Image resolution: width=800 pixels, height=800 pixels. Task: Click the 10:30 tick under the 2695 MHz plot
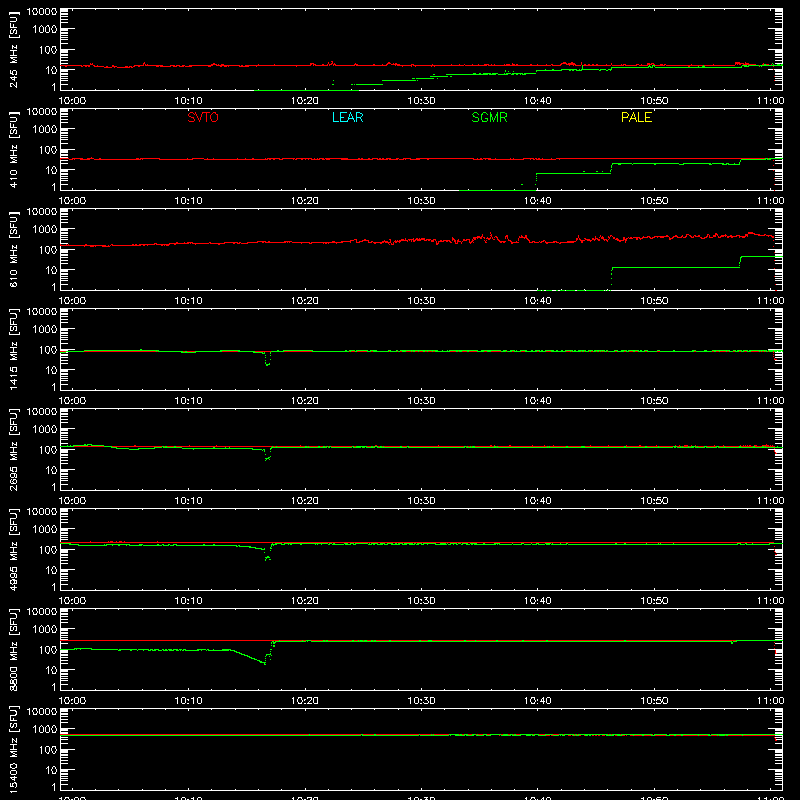point(421,501)
